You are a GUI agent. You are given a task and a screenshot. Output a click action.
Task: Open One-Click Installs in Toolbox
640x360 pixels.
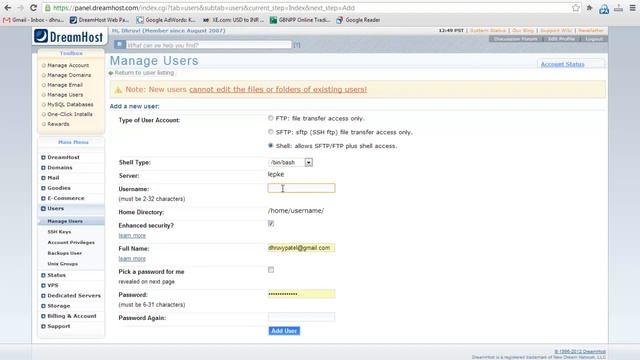pos(70,114)
